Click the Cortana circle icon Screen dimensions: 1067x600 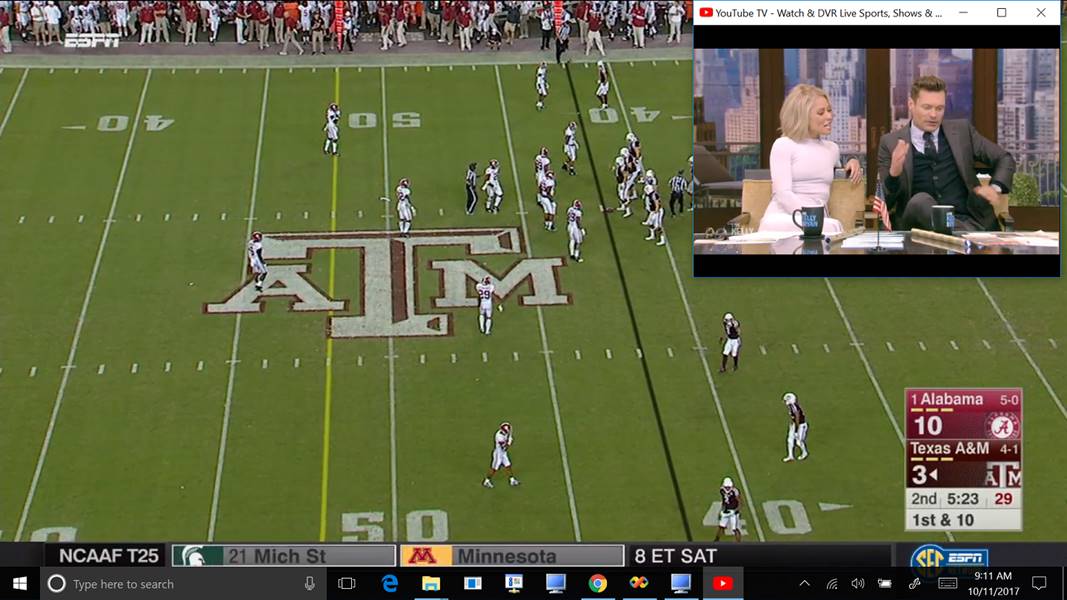point(57,584)
